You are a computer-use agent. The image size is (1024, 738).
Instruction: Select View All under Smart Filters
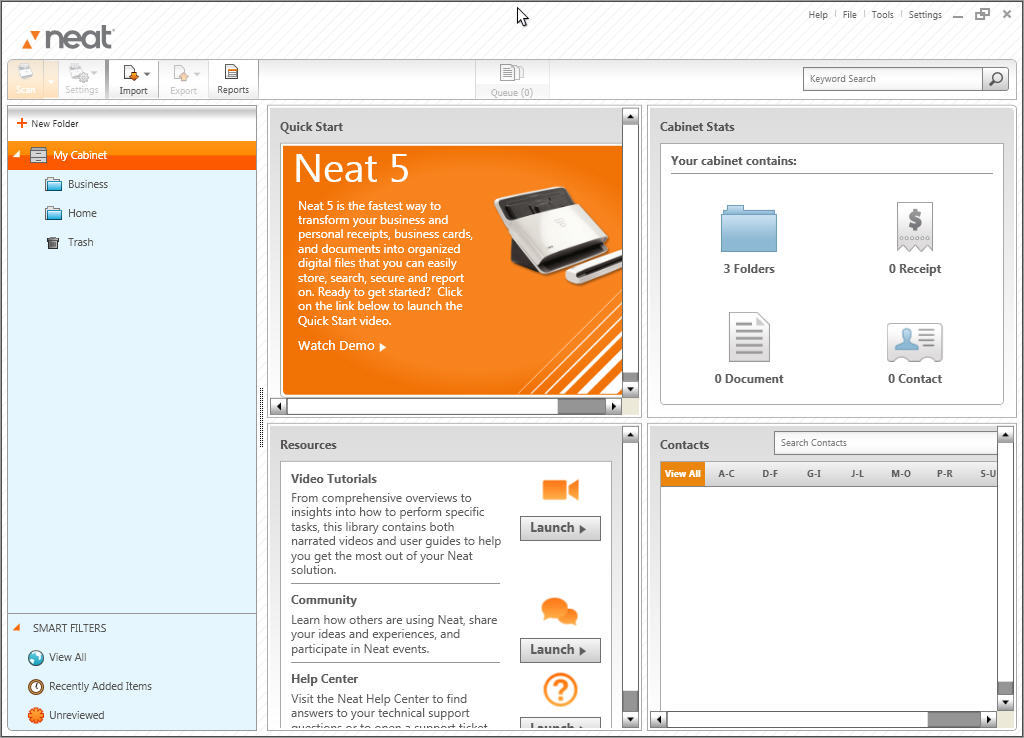(65, 657)
